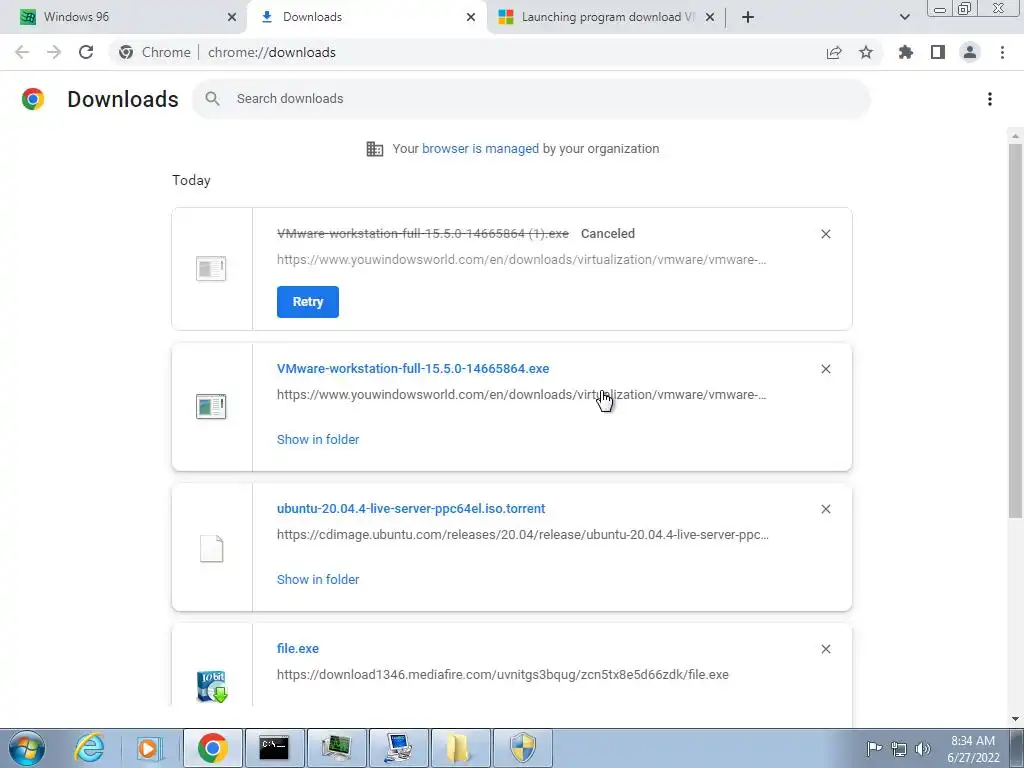Open the security shield taskbar item
The image size is (1024, 768).
pos(522,748)
